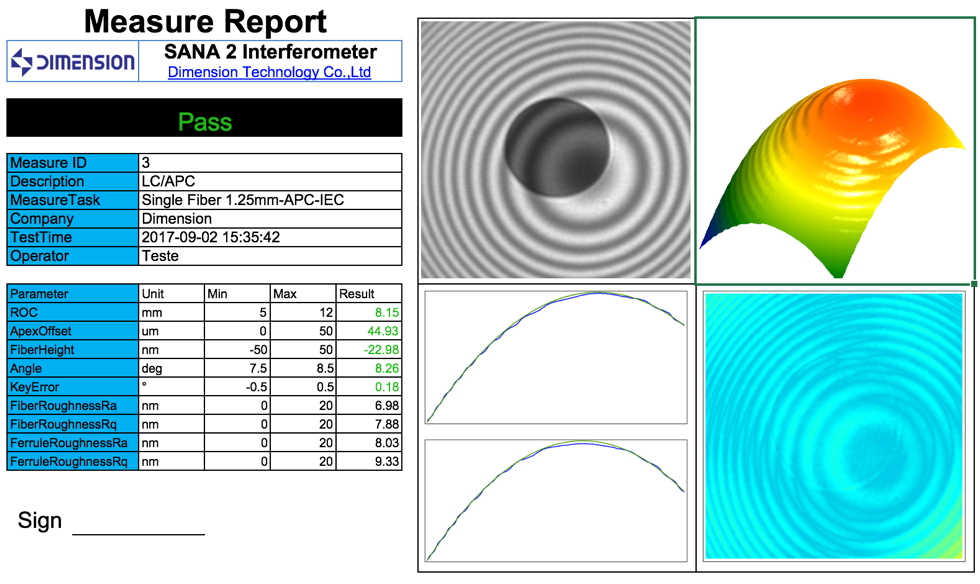Click the lower profile curve chart
Viewport: 980px width, 584px height.
[x=556, y=501]
